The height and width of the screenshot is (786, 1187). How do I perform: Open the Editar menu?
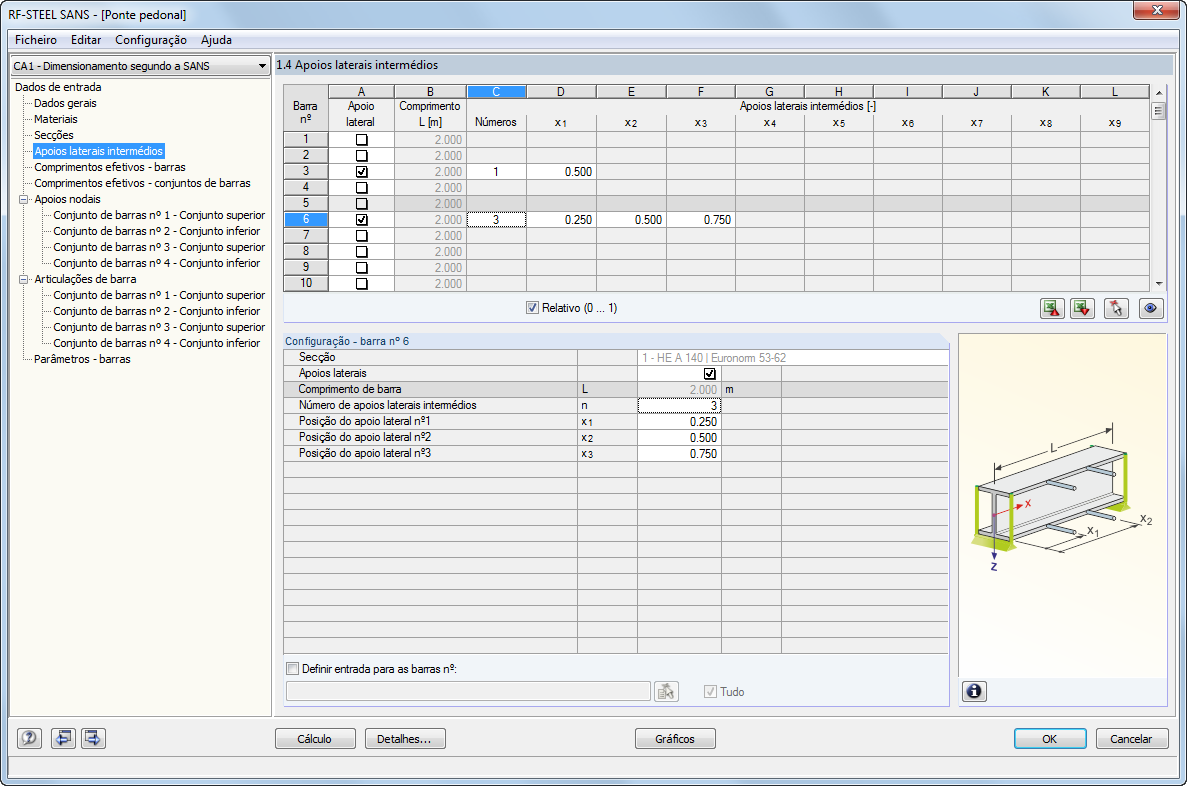click(x=86, y=39)
